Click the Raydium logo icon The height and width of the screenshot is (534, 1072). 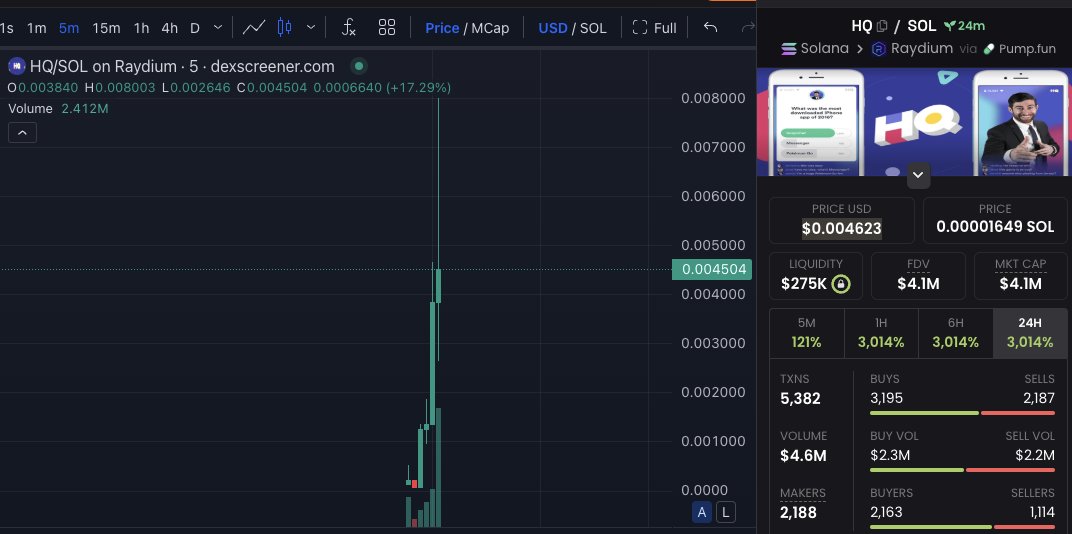[879, 49]
